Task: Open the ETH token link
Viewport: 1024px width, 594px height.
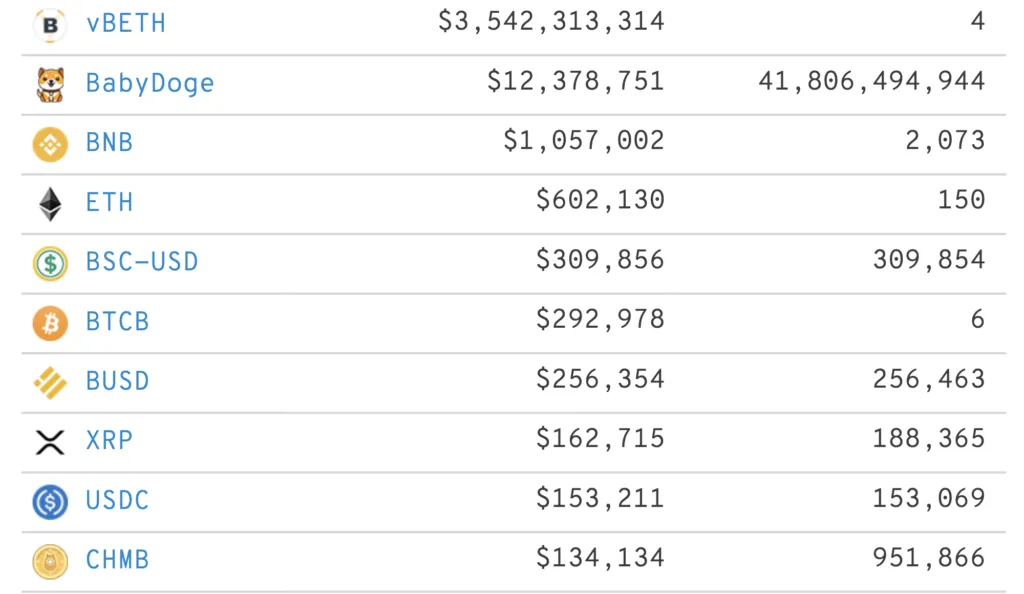Action: click(110, 202)
